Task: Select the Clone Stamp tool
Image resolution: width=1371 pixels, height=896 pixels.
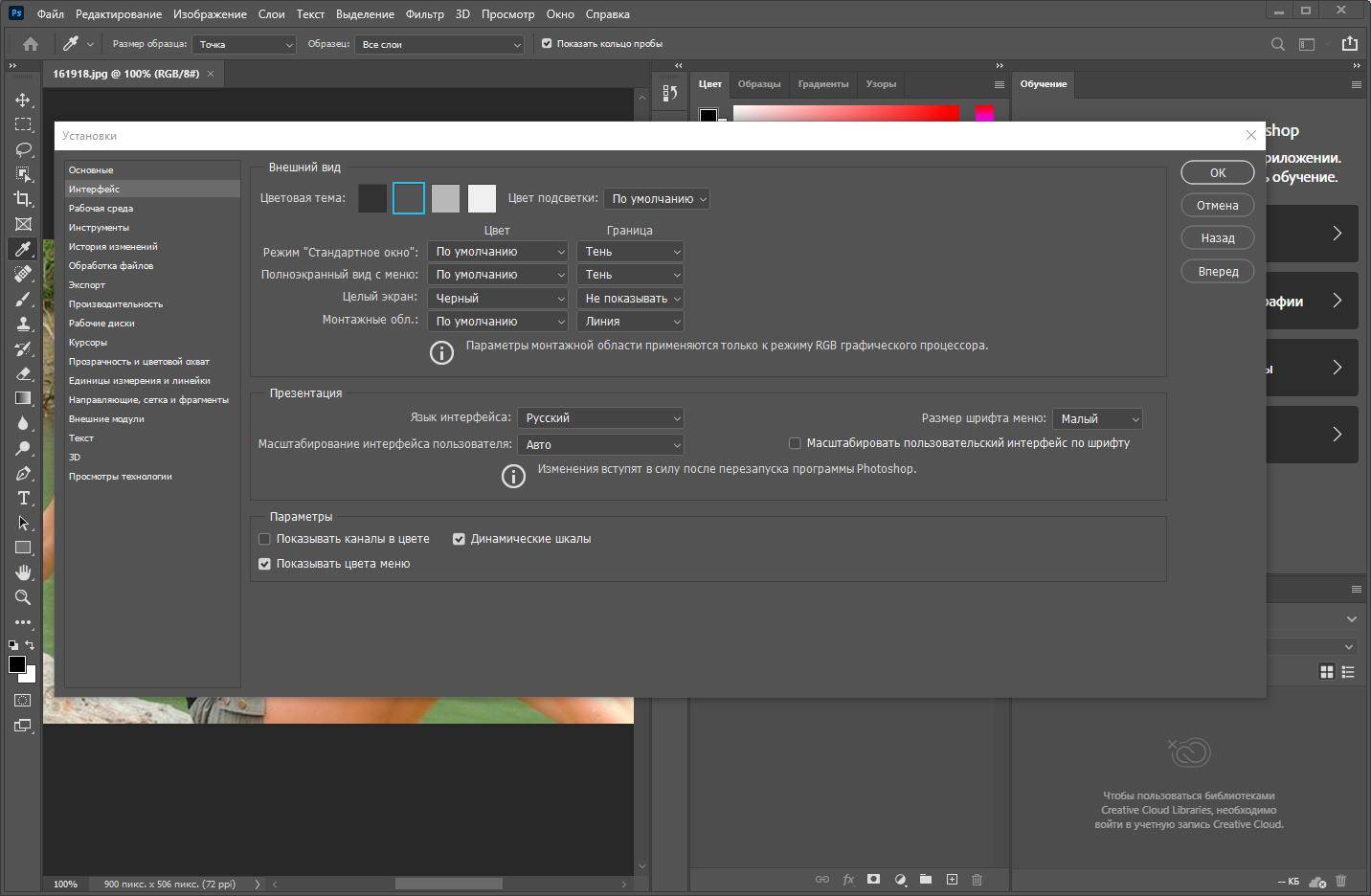Action: point(23,324)
